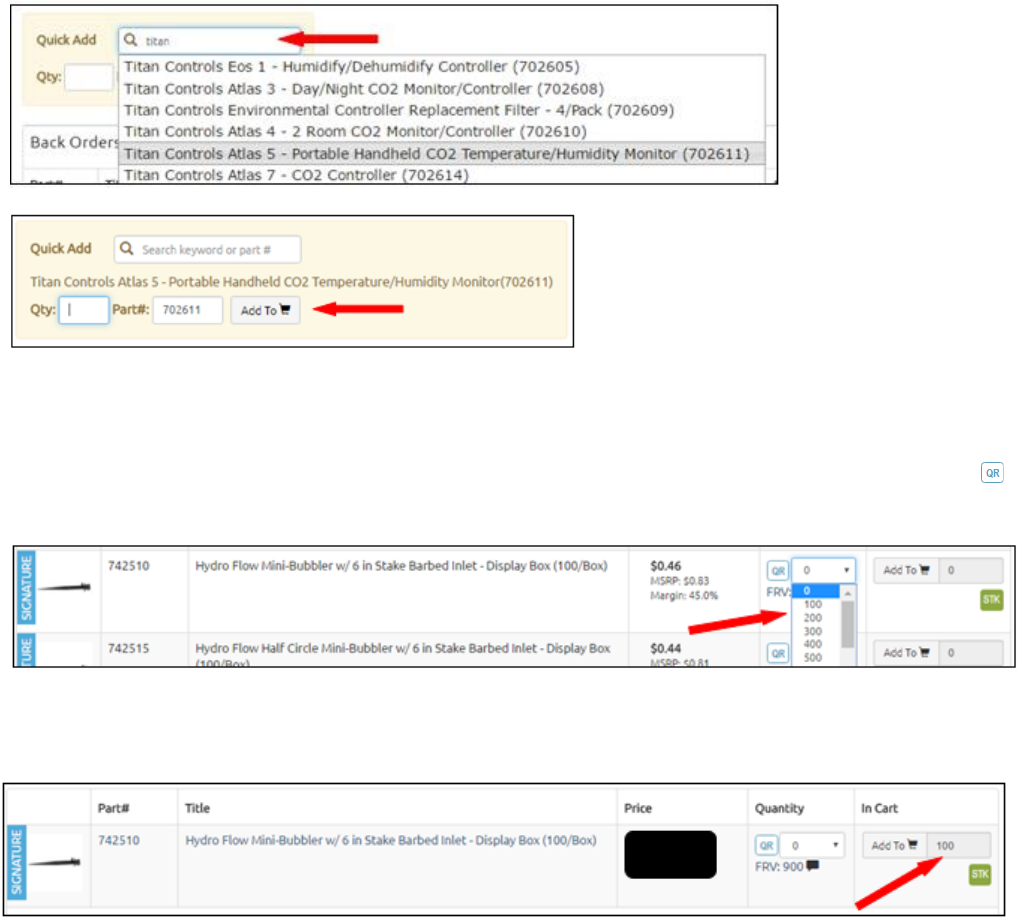
Task: Click the 'Search keyword or part #' field
Action: point(207,250)
